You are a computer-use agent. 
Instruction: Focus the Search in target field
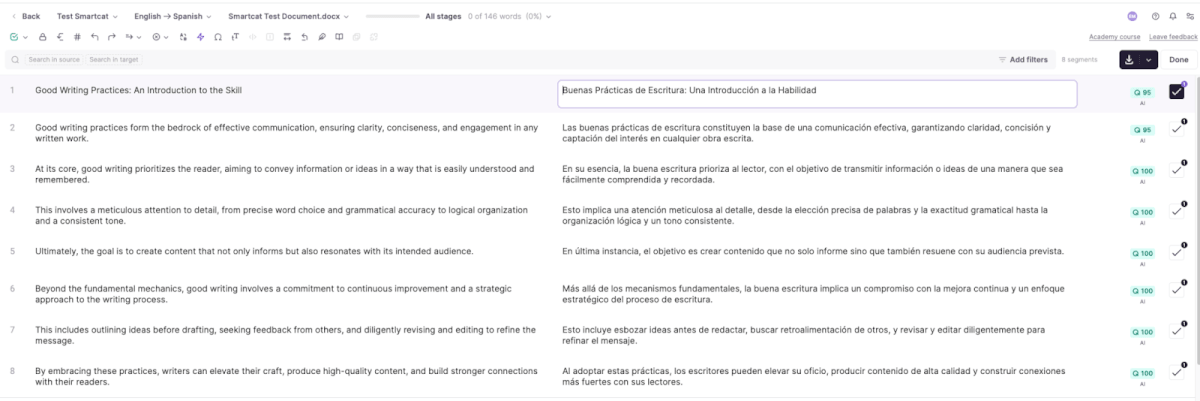tap(112, 60)
